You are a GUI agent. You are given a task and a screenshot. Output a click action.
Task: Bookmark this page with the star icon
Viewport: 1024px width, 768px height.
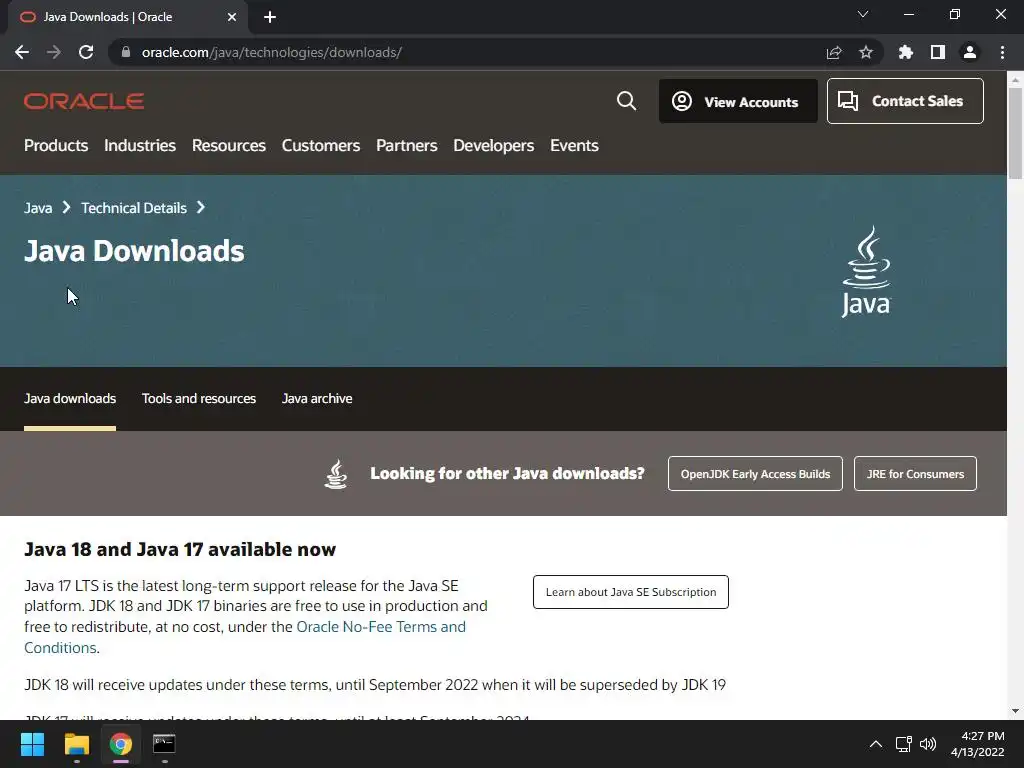[x=866, y=52]
